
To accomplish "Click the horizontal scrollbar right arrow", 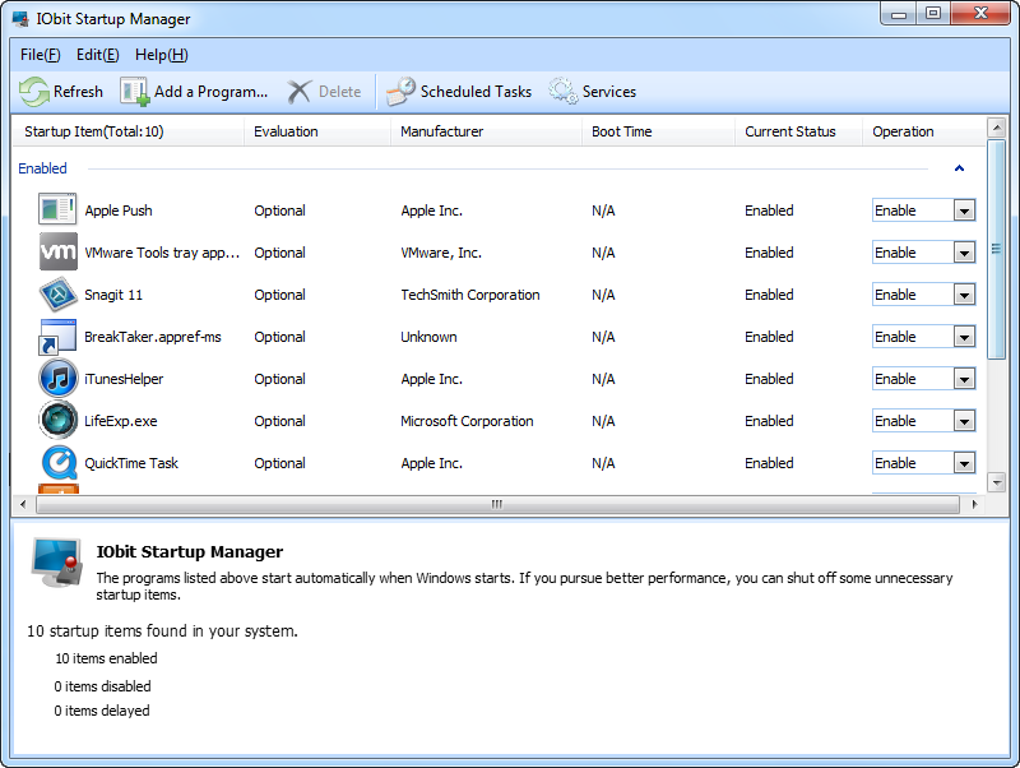I will pyautogui.click(x=974, y=504).
